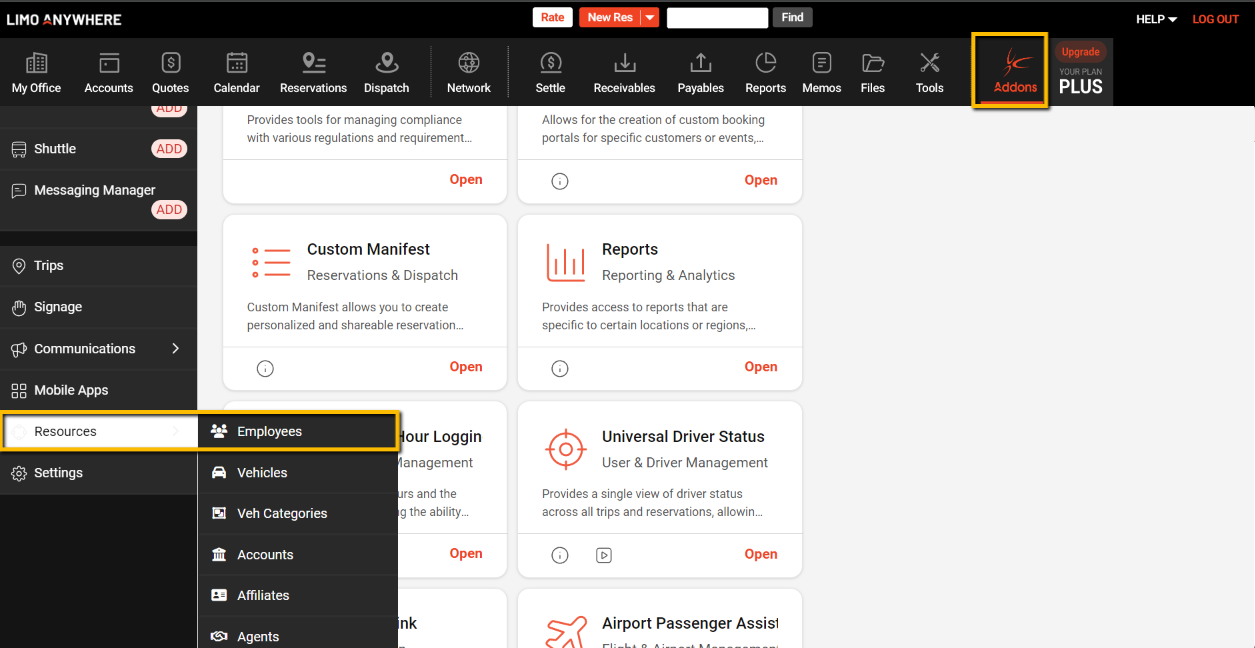This screenshot has height=648, width=1255.
Task: Expand the Communications submenu
Action: tap(175, 349)
